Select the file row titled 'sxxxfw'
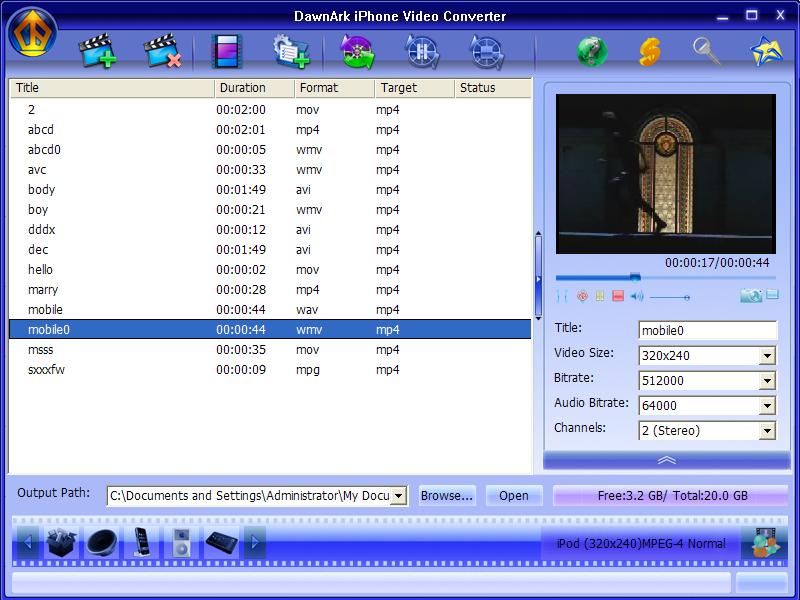800x600 pixels. 270,369
